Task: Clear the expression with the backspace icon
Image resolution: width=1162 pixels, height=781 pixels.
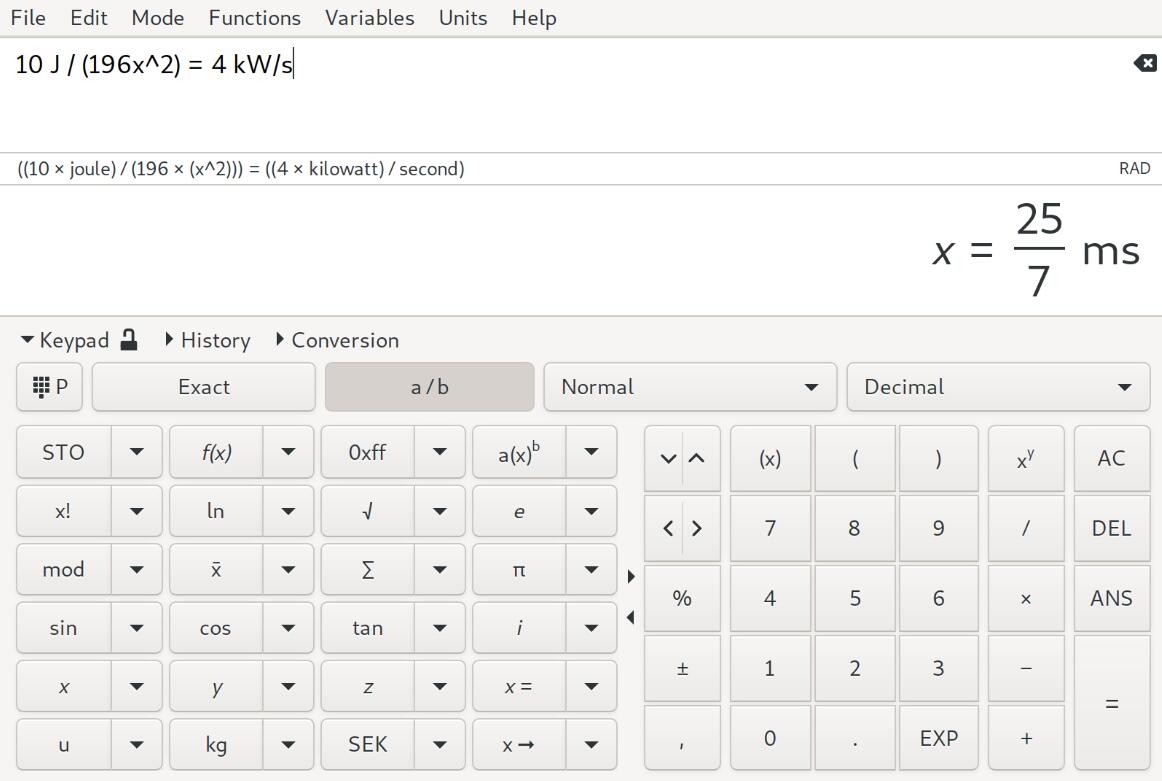Action: pyautogui.click(x=1145, y=64)
